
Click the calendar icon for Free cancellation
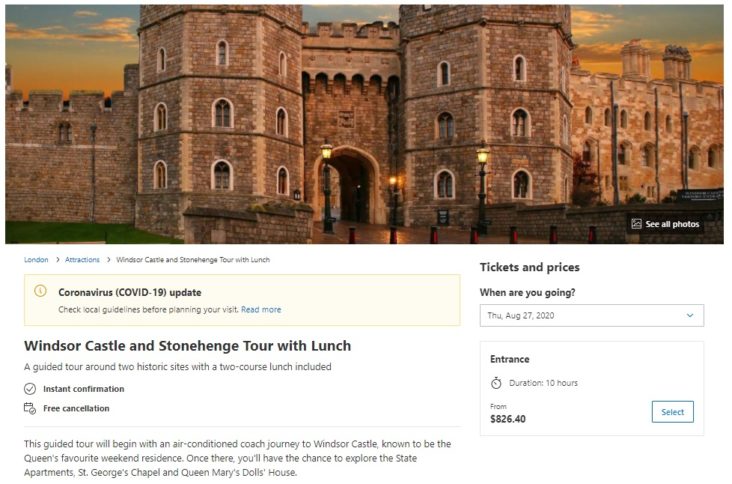coord(30,408)
